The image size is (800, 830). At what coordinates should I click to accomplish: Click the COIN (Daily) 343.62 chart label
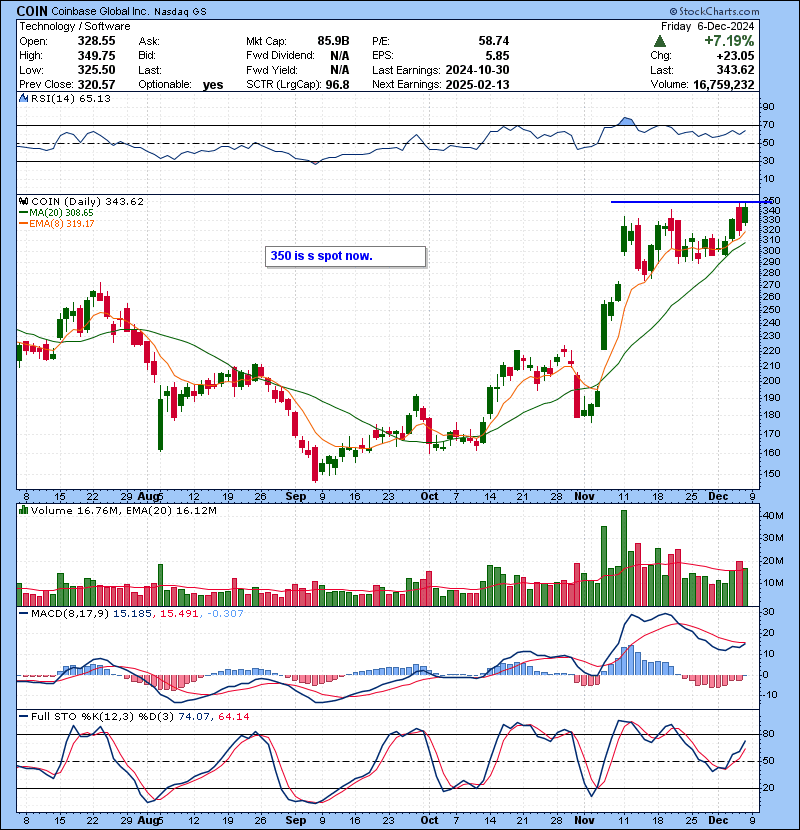87,201
